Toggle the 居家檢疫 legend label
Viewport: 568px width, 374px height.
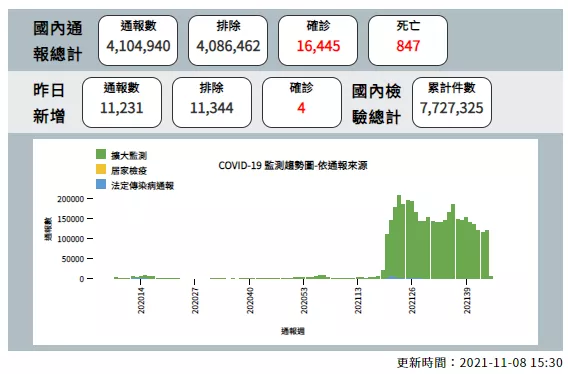[129, 171]
